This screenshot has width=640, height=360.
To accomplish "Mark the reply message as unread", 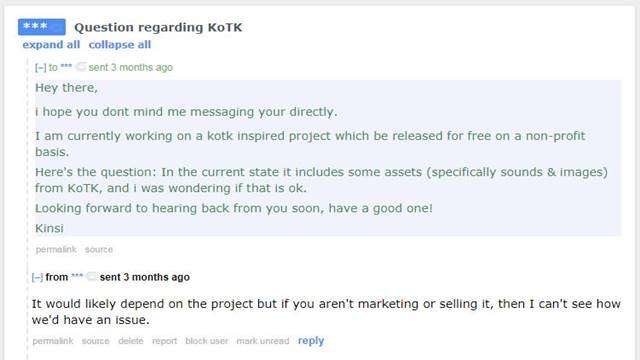I will (263, 341).
